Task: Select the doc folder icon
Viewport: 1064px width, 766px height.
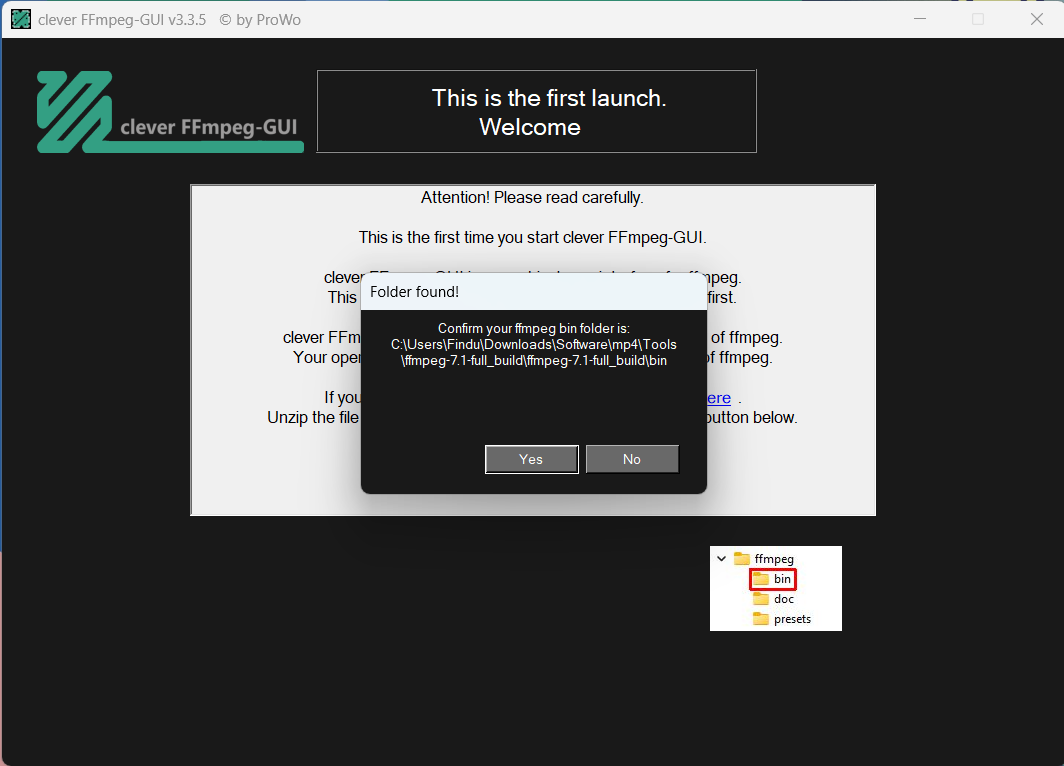Action: click(x=761, y=598)
